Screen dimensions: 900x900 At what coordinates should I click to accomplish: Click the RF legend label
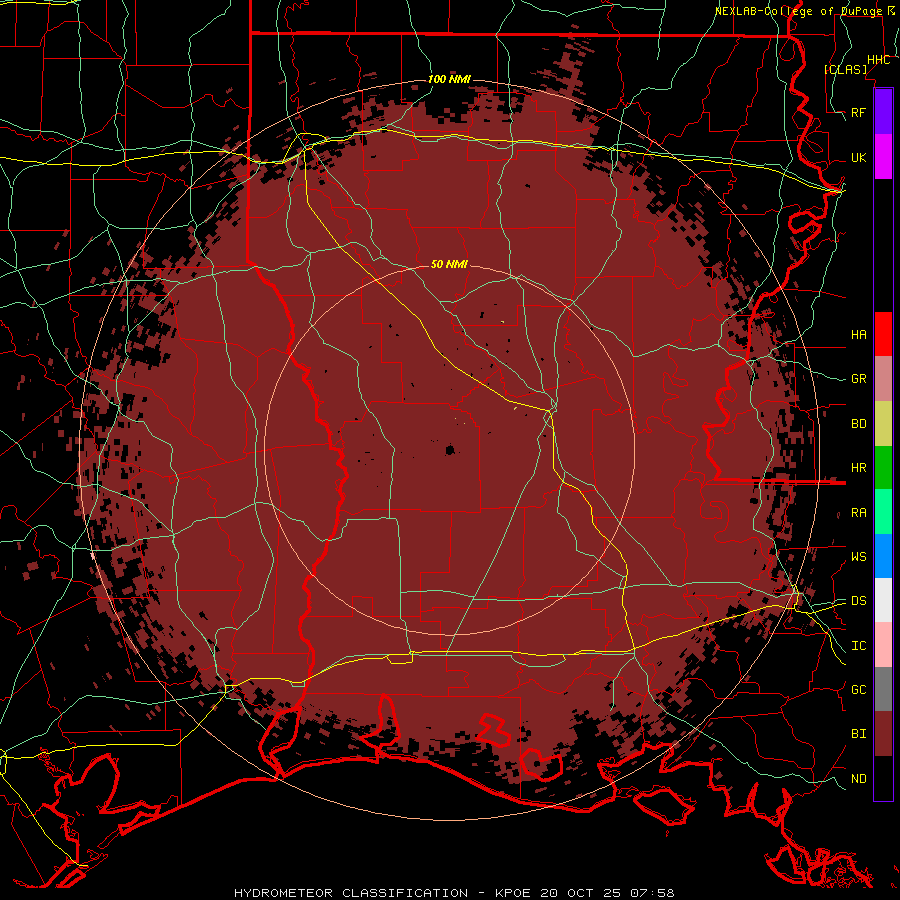click(x=858, y=112)
